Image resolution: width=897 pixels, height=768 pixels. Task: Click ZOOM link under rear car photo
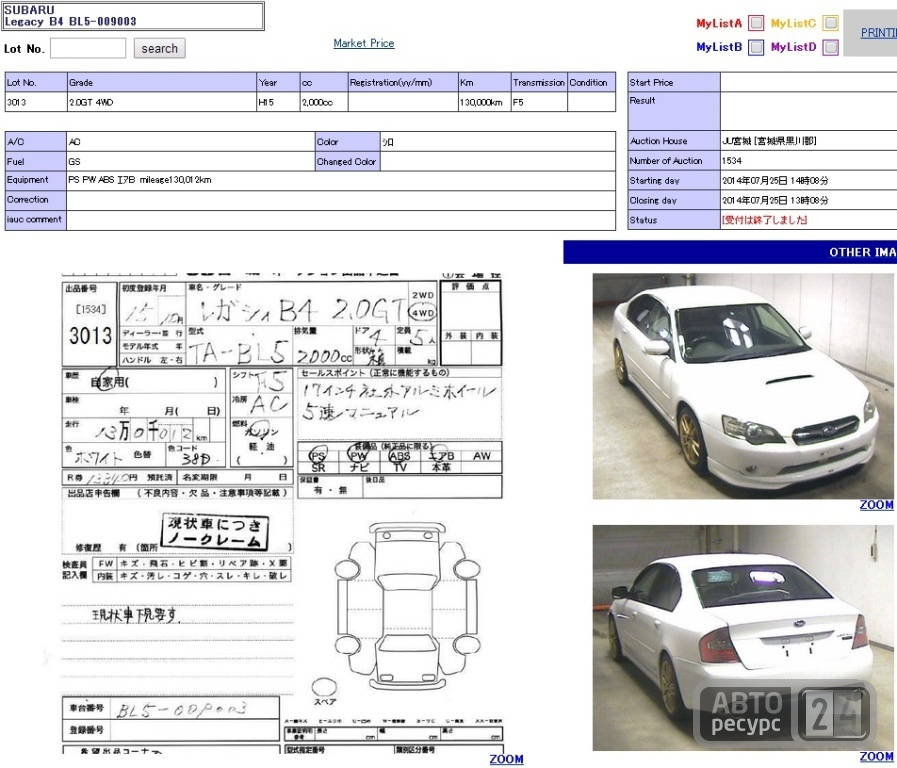coord(876,757)
